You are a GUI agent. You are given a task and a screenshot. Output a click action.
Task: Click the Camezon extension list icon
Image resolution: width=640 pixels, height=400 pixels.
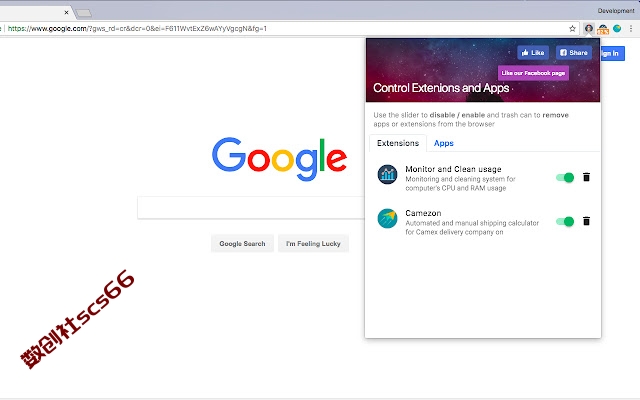click(x=387, y=218)
